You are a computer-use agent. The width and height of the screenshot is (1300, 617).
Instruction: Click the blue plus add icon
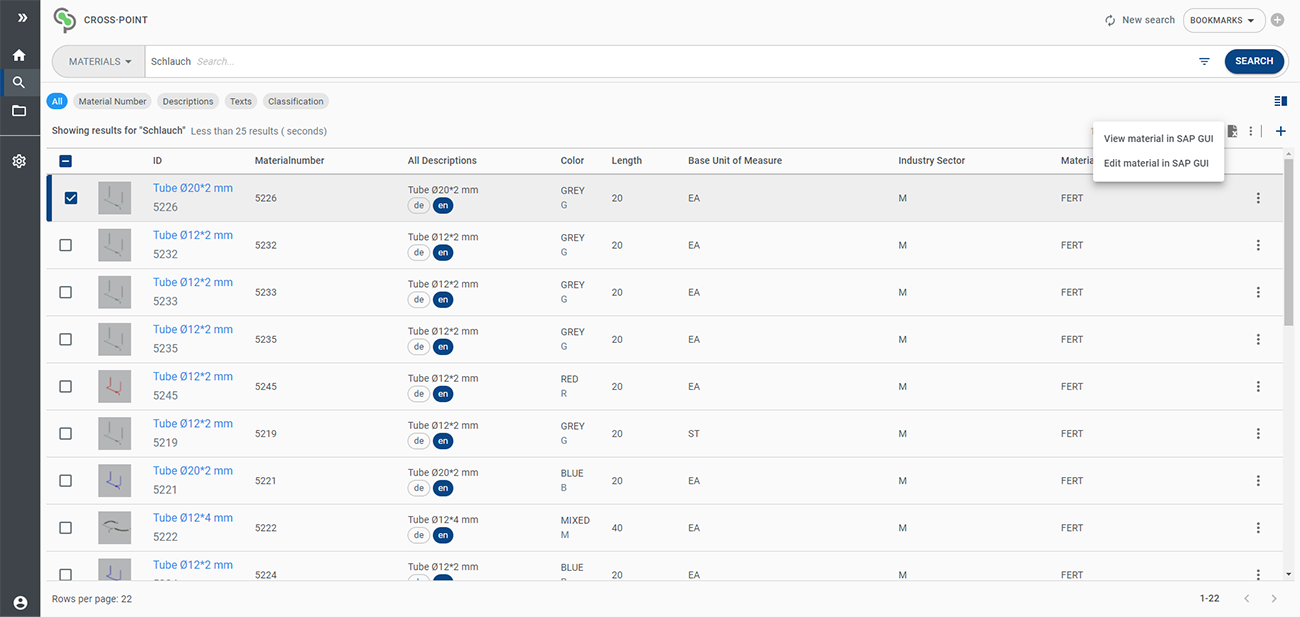(1281, 131)
